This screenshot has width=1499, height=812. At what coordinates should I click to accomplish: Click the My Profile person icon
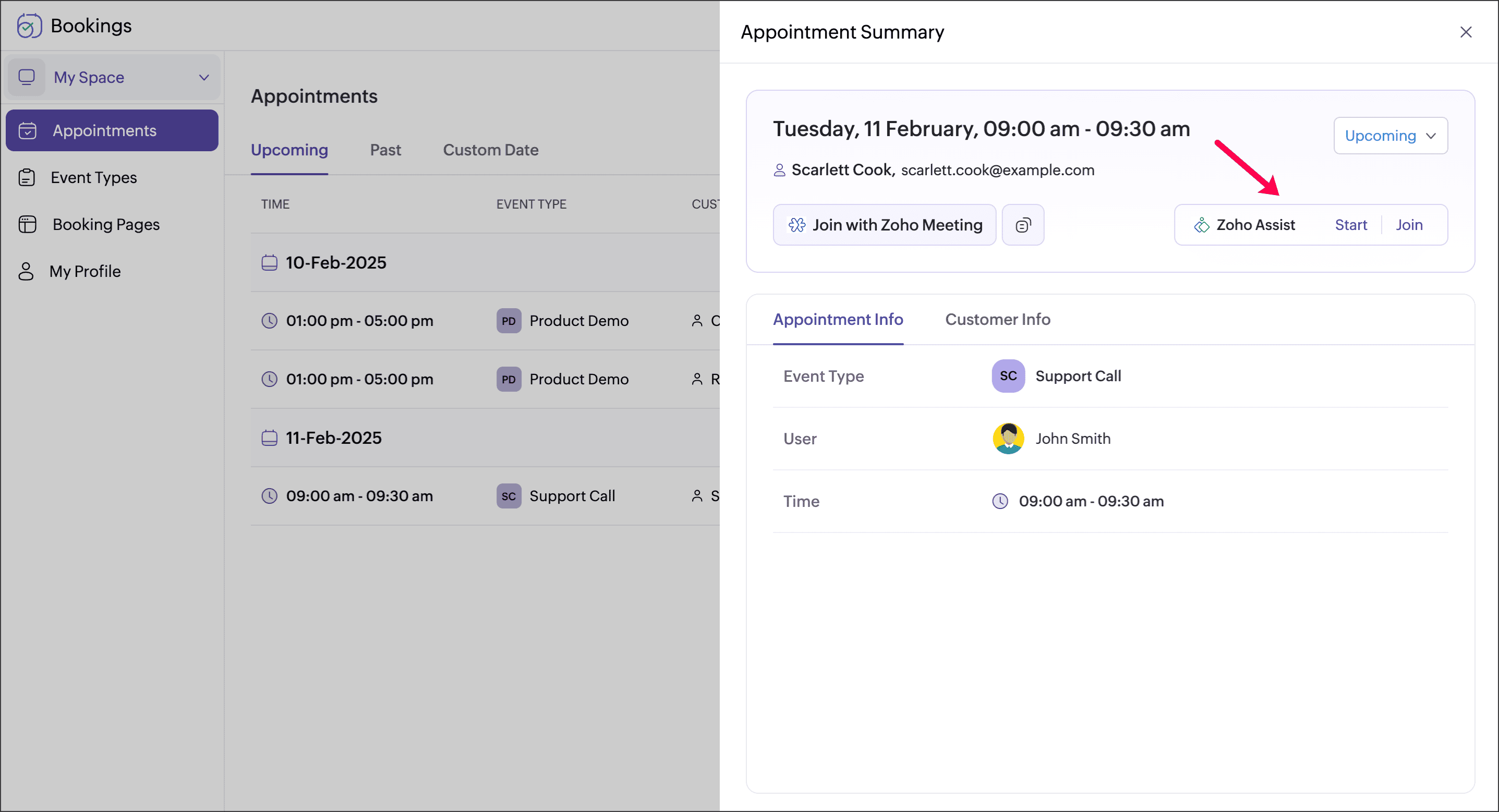(26, 271)
